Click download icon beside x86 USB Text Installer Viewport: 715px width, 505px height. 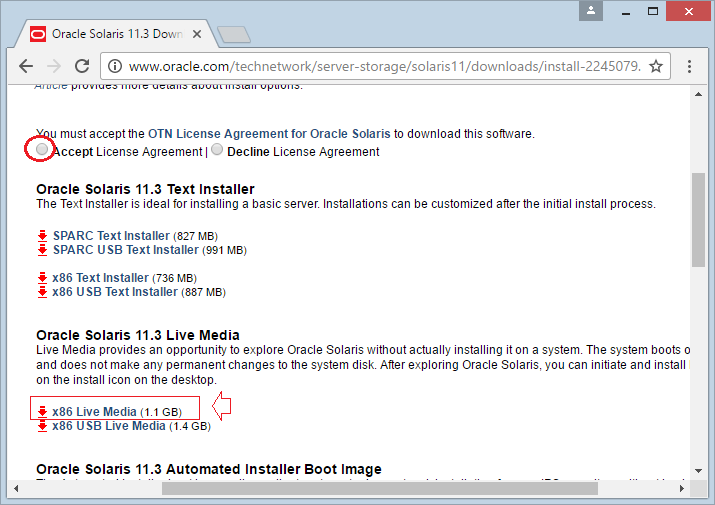point(42,292)
